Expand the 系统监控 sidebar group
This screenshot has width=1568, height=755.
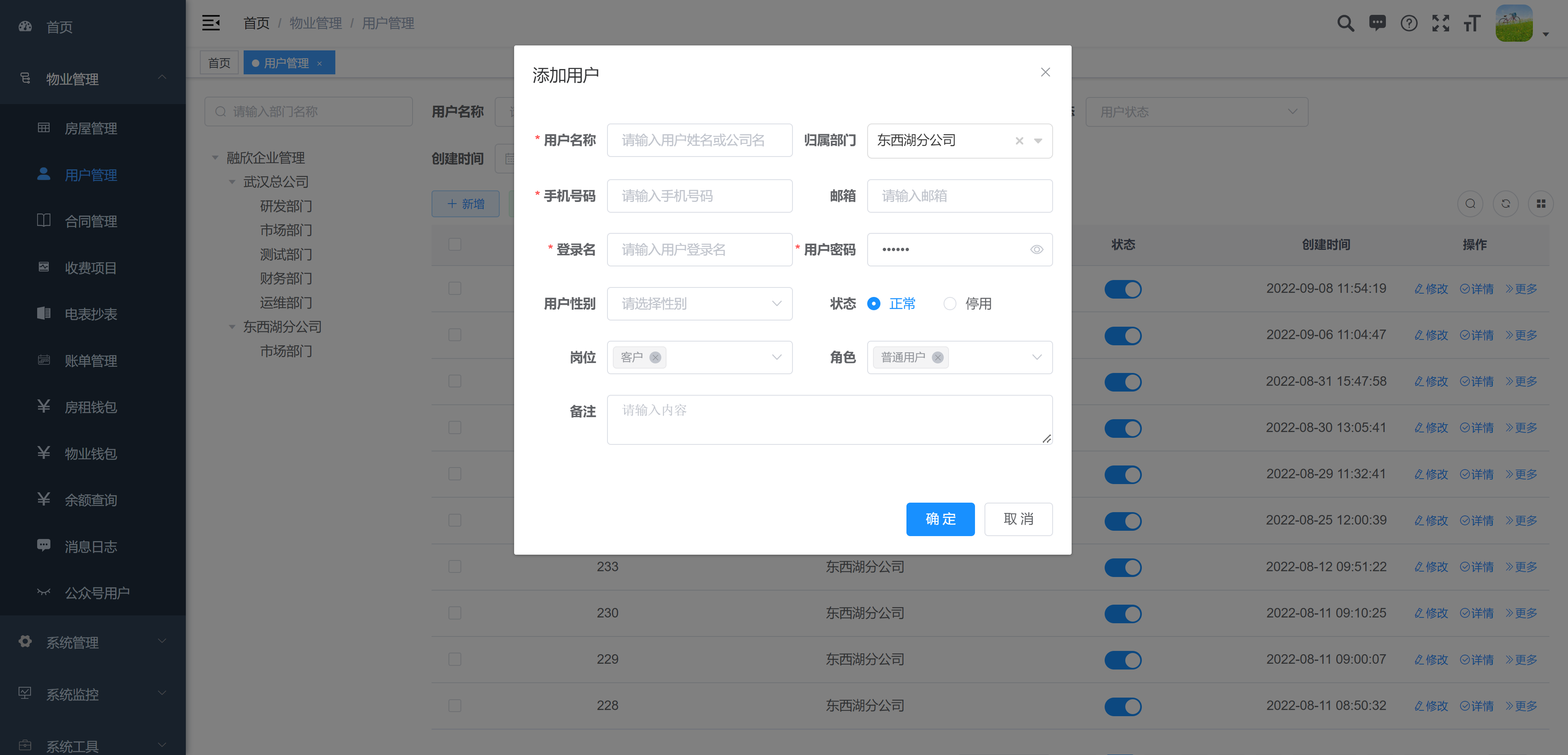(x=93, y=694)
